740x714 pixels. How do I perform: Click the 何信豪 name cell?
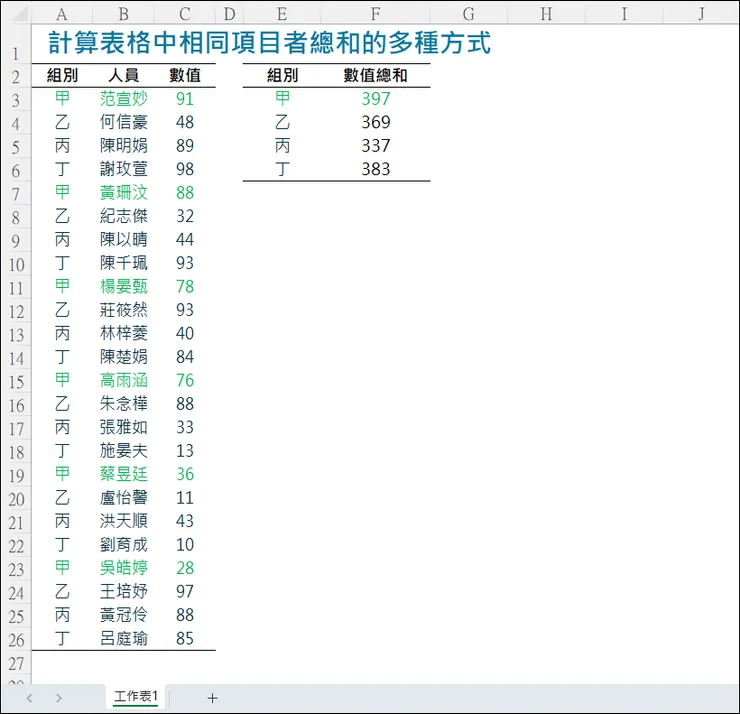[x=124, y=122]
